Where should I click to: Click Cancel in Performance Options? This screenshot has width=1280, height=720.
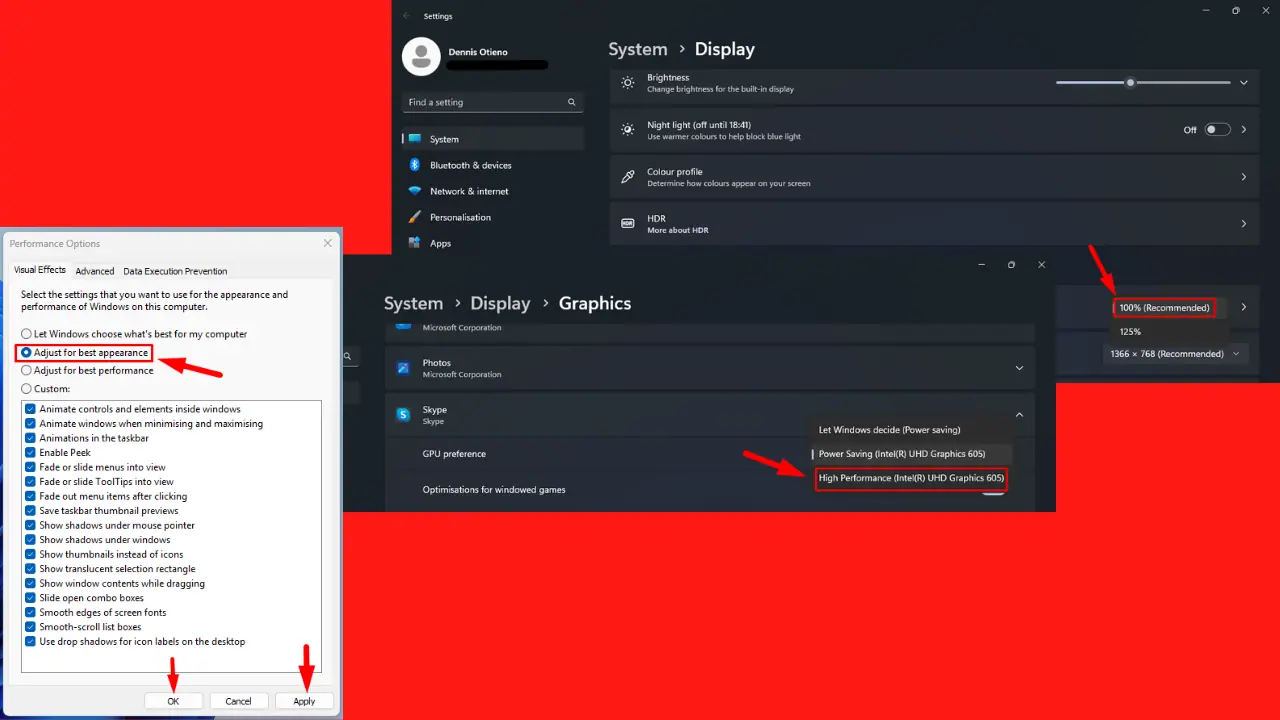pos(238,701)
